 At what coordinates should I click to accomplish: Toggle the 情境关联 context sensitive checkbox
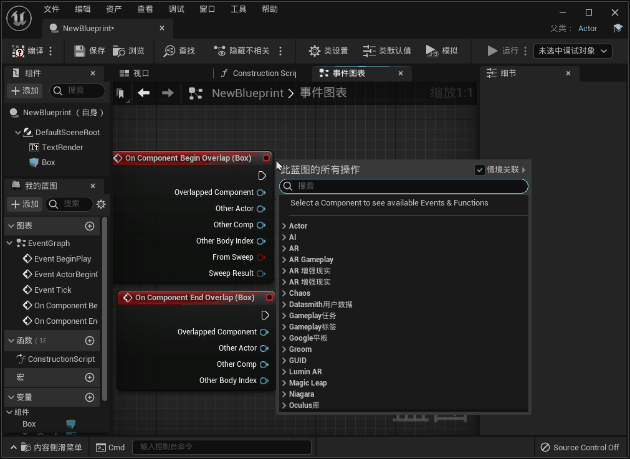point(479,170)
